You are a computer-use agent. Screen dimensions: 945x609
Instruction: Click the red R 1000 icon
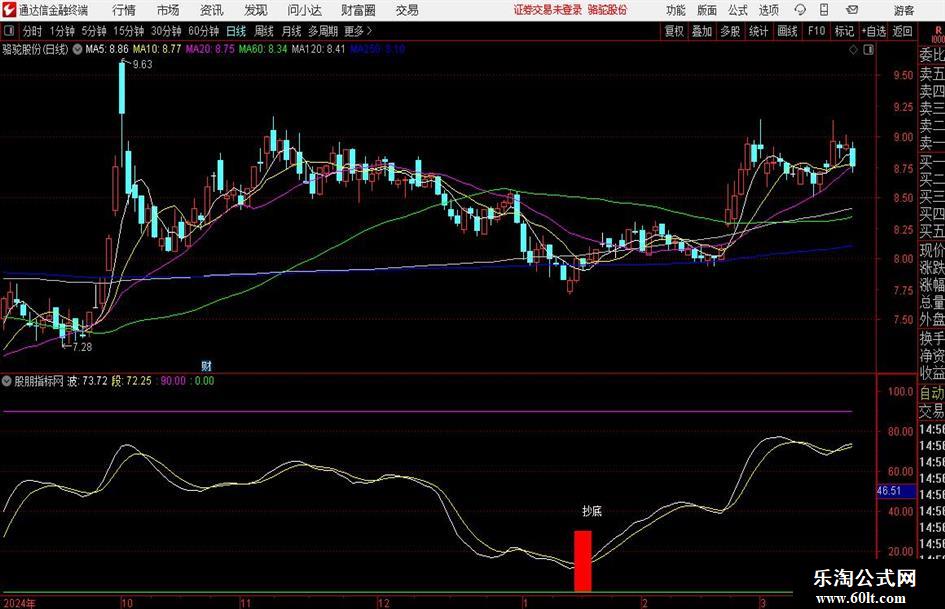(x=938, y=34)
